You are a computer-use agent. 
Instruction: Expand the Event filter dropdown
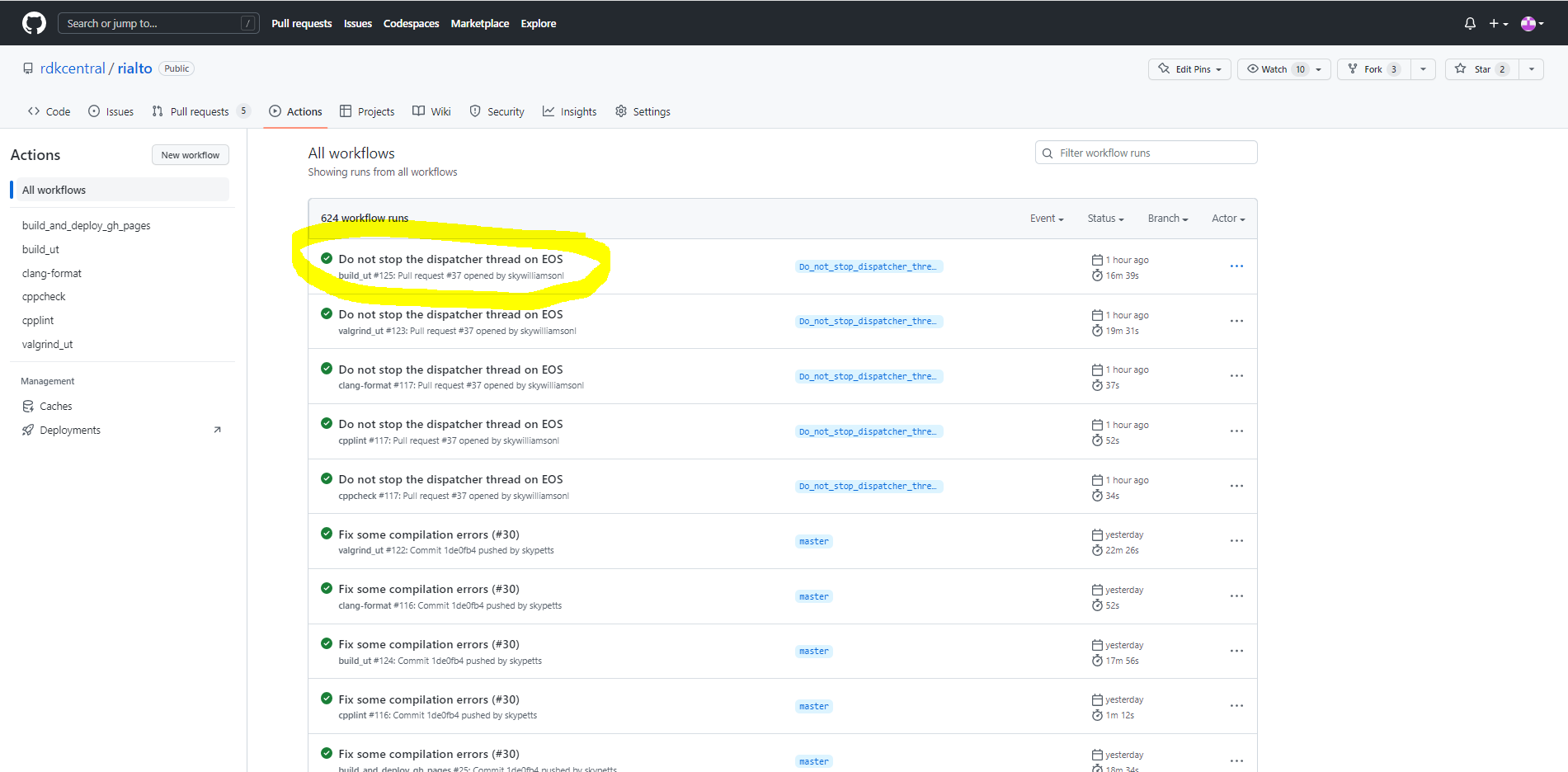(x=1046, y=219)
